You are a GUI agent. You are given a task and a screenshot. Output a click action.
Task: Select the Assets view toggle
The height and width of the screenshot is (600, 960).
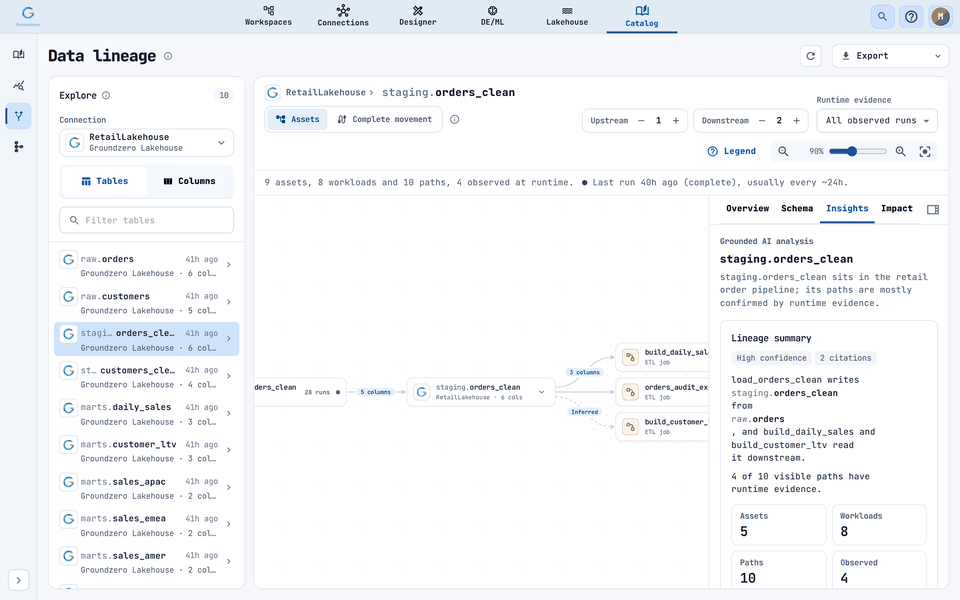298,119
